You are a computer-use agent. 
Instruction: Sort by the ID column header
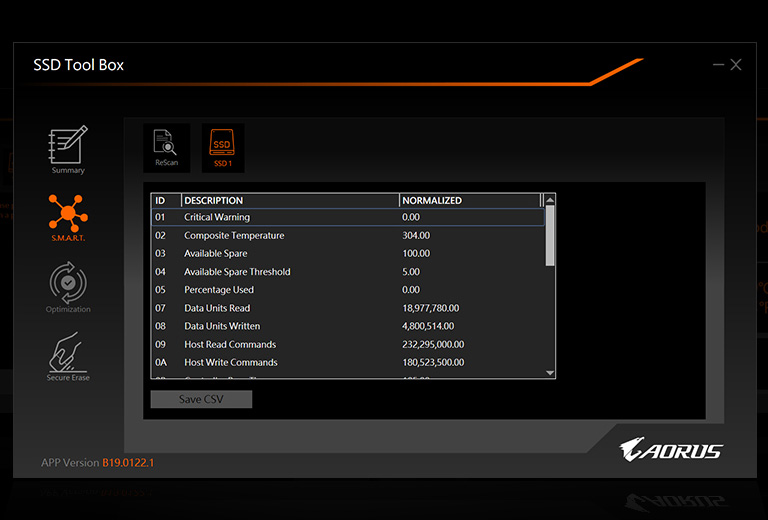coord(165,200)
